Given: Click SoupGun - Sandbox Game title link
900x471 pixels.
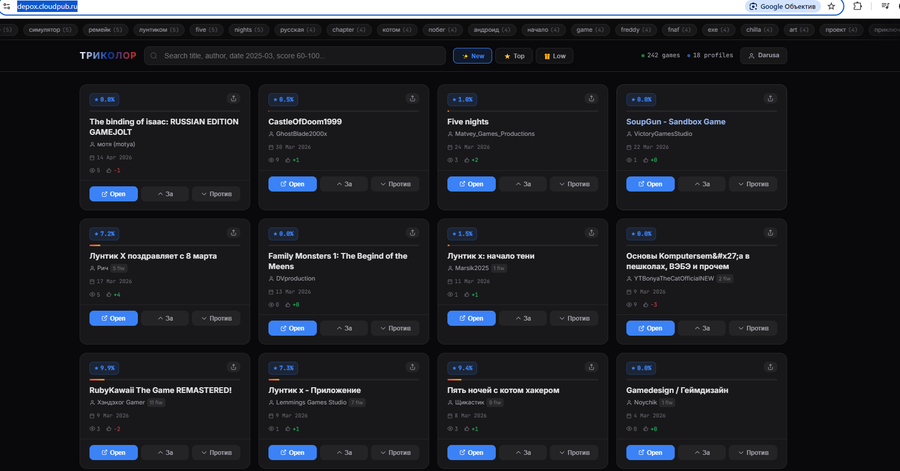Looking at the screenshot, I should coord(676,122).
